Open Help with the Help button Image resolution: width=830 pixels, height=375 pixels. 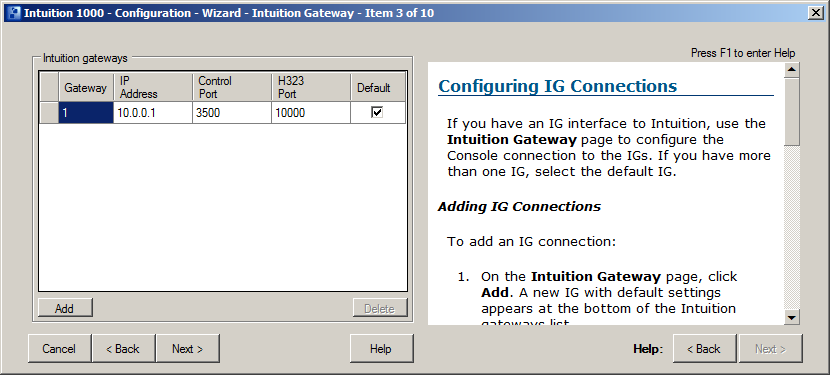point(381,349)
